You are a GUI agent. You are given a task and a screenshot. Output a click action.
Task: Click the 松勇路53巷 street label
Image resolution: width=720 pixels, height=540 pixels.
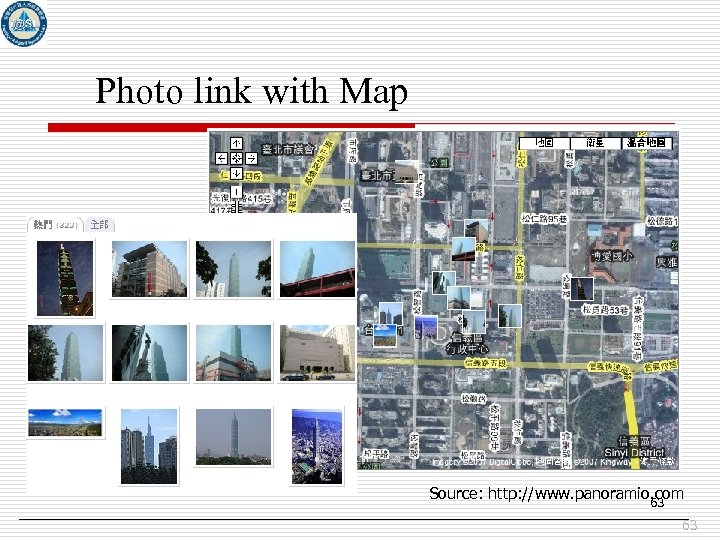click(x=605, y=310)
